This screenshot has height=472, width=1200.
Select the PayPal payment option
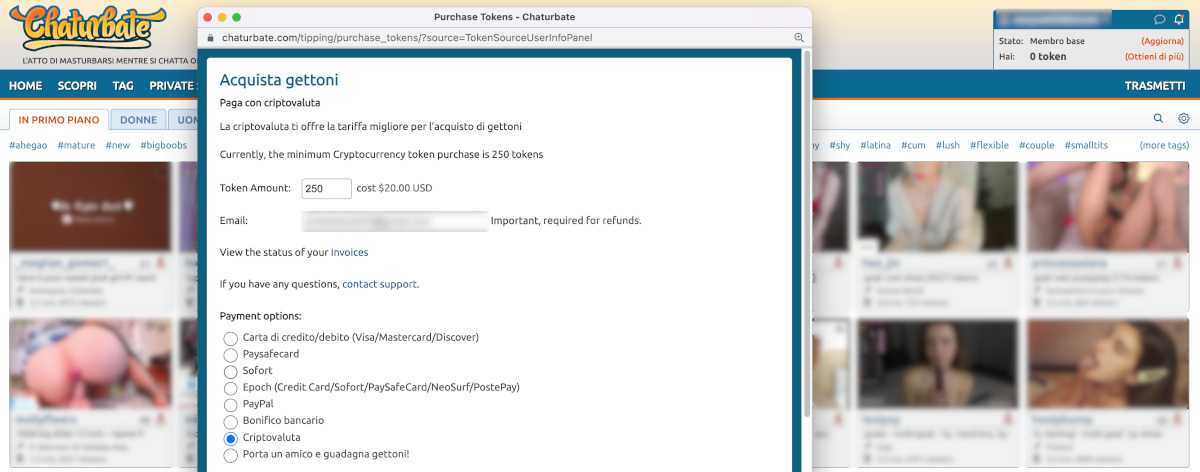(x=231, y=405)
